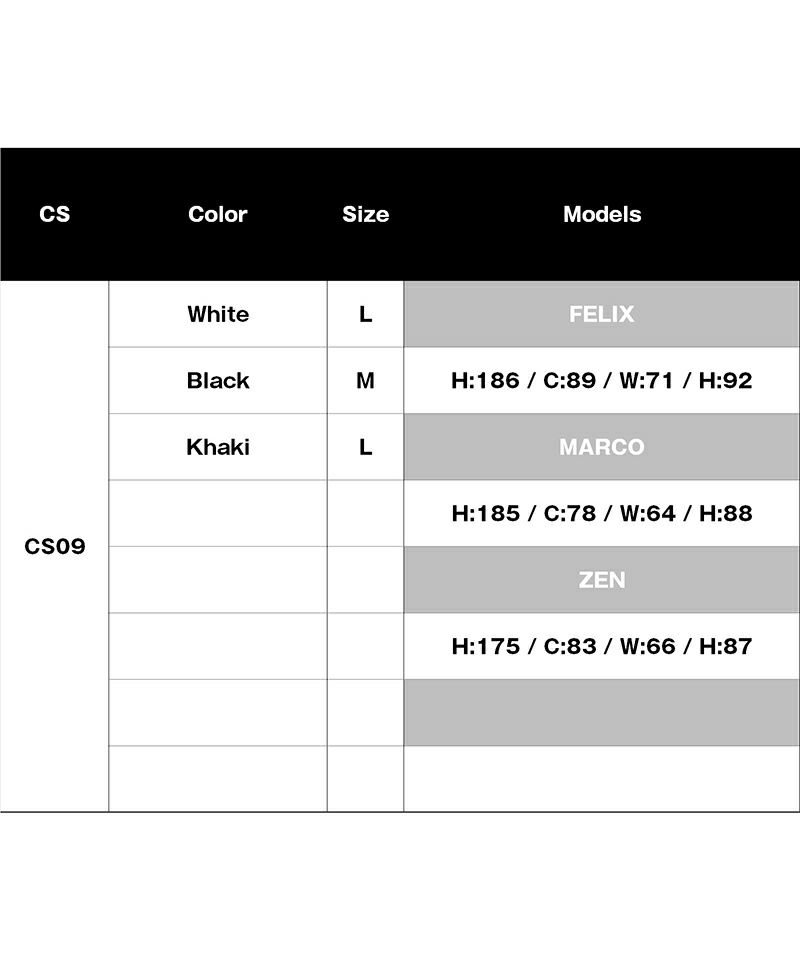Select the FELIX model name cell

click(602, 314)
